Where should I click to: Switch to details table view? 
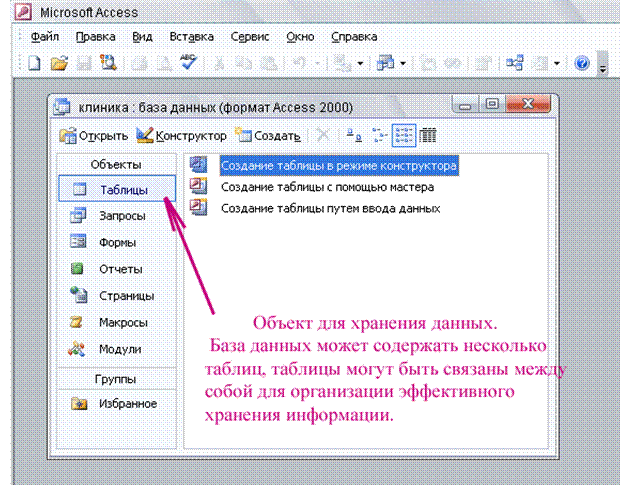(428, 134)
